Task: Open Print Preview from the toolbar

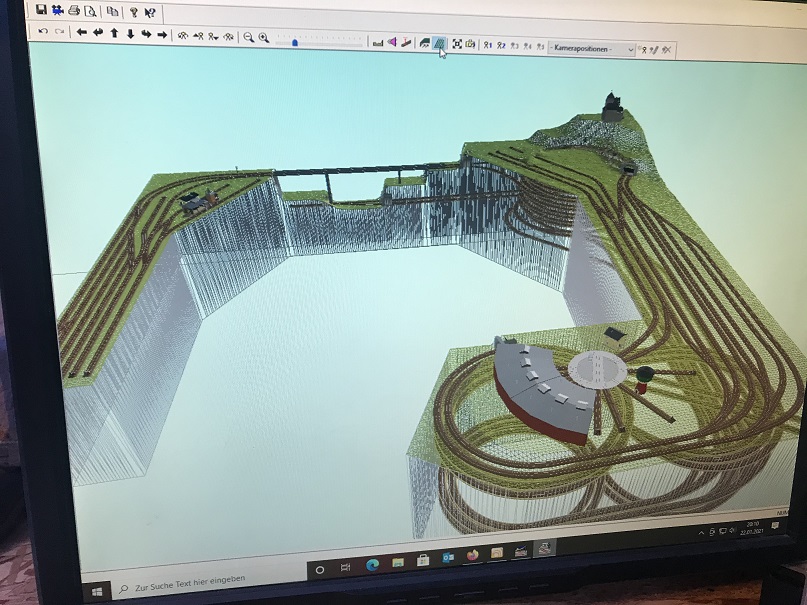Action: (x=90, y=11)
